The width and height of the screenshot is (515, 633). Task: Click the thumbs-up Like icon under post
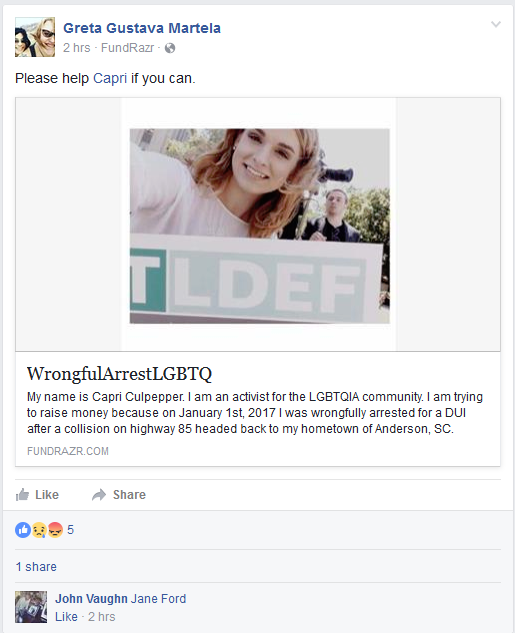tap(22, 495)
